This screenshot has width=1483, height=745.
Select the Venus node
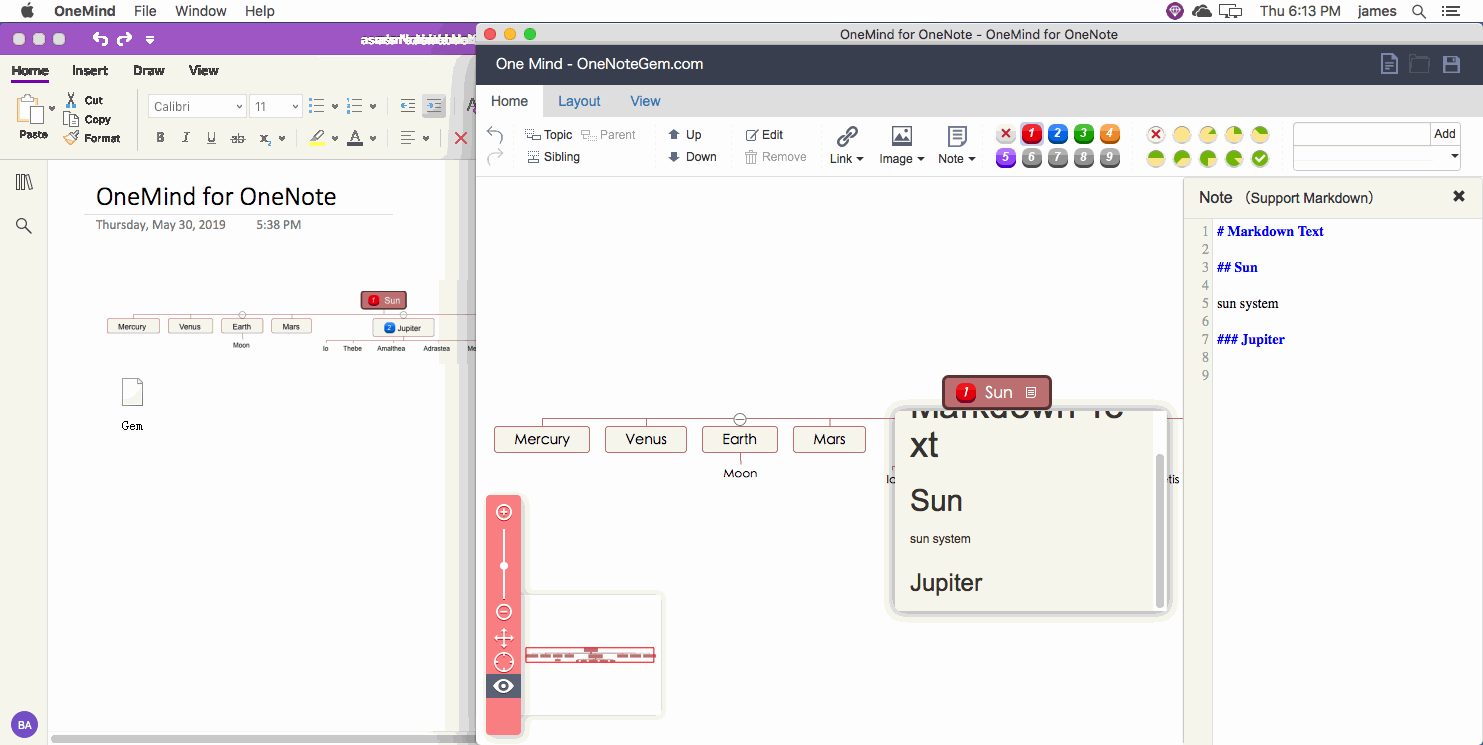(x=646, y=439)
